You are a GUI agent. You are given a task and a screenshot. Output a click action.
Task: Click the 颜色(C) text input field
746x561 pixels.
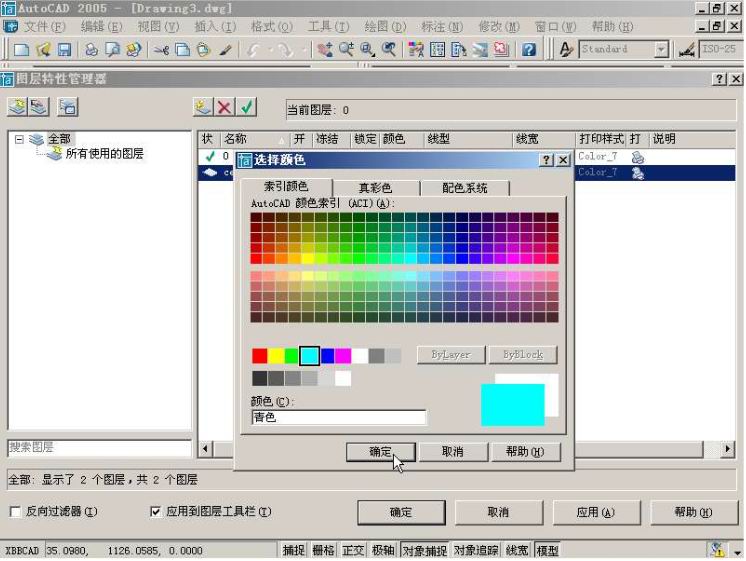(339, 417)
